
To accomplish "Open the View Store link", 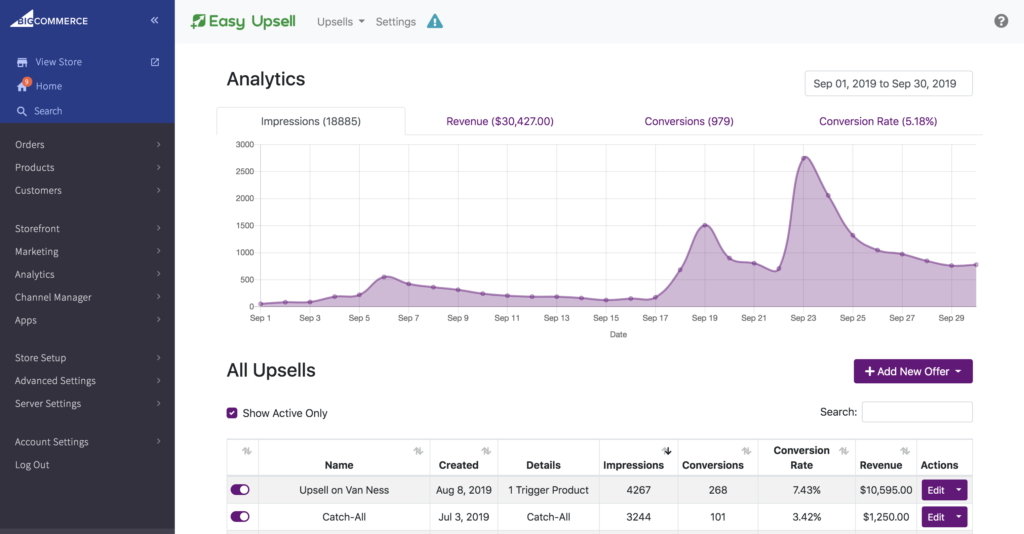I will pyautogui.click(x=59, y=62).
